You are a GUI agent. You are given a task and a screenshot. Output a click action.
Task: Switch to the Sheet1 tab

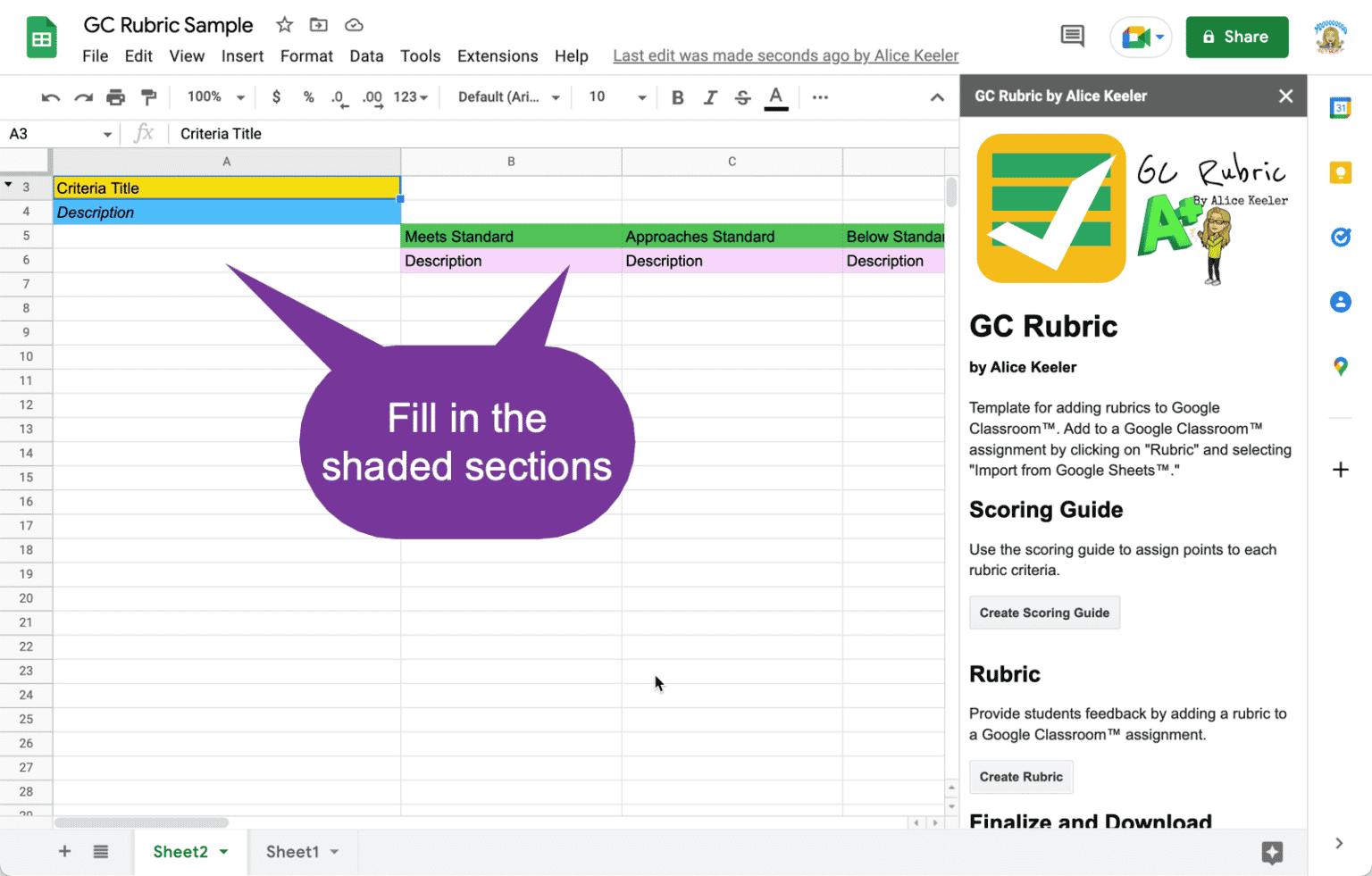[x=292, y=852]
